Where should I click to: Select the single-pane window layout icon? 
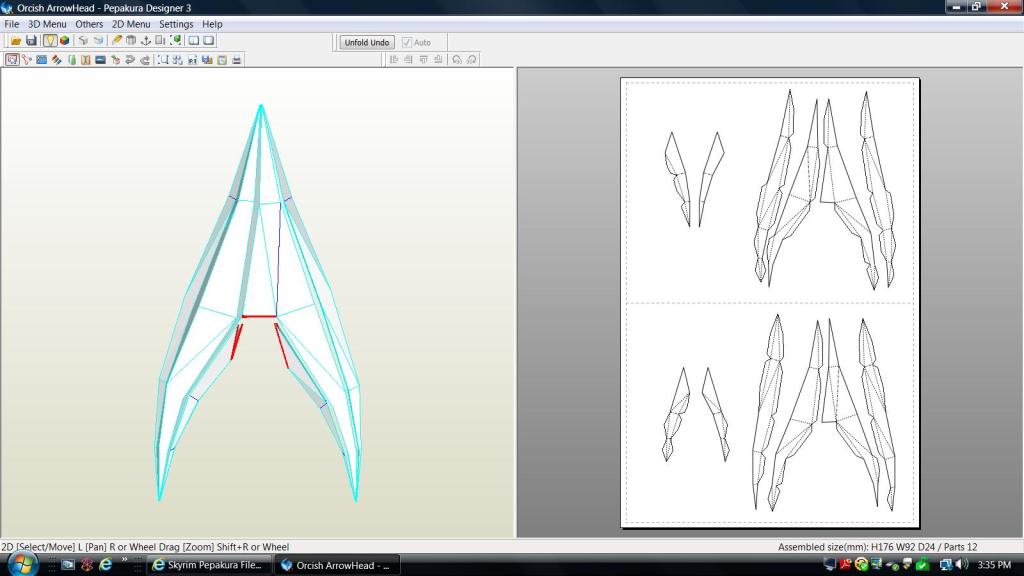pyautogui.click(x=209, y=40)
